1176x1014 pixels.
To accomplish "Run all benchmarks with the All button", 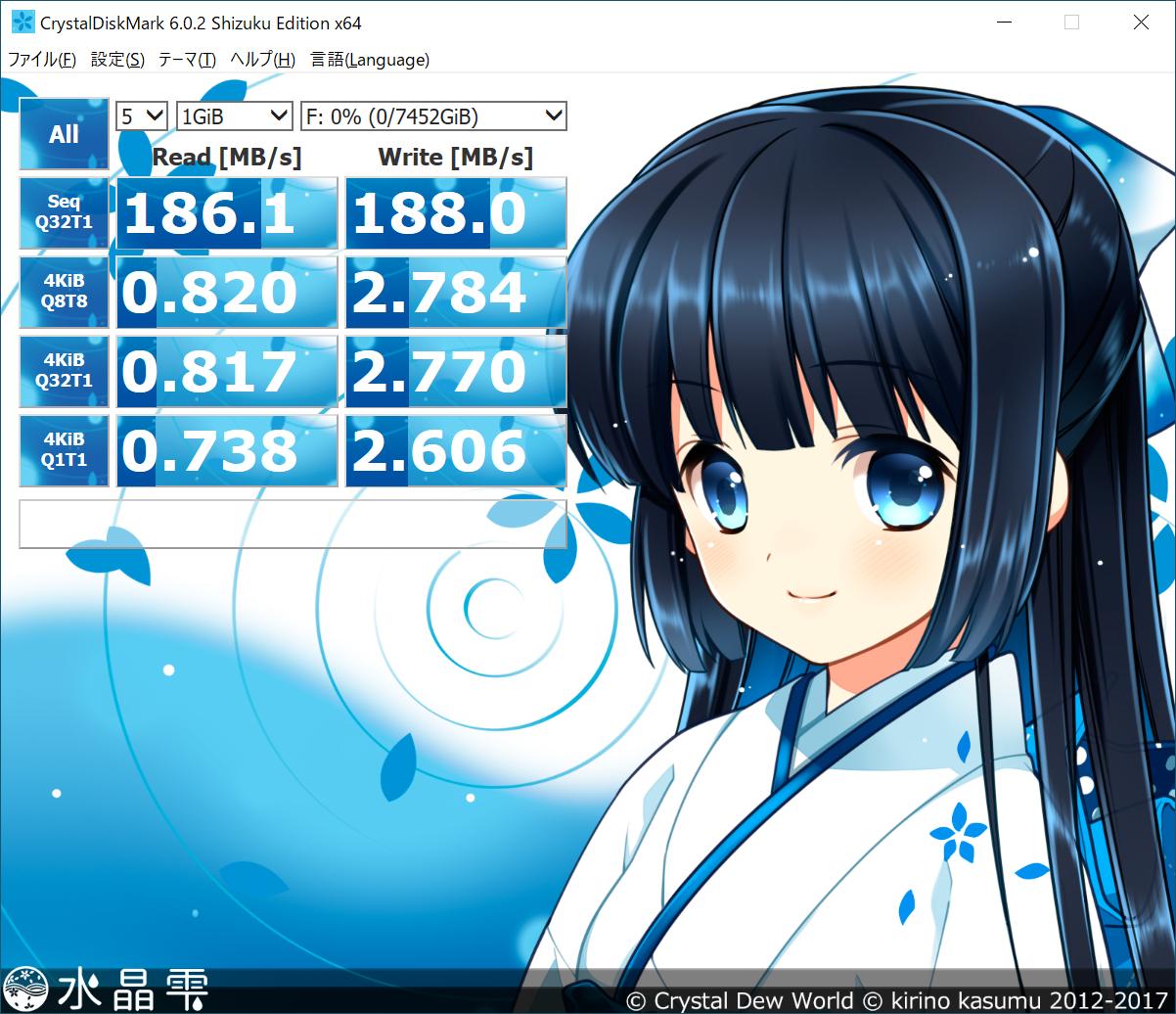I will (64, 134).
